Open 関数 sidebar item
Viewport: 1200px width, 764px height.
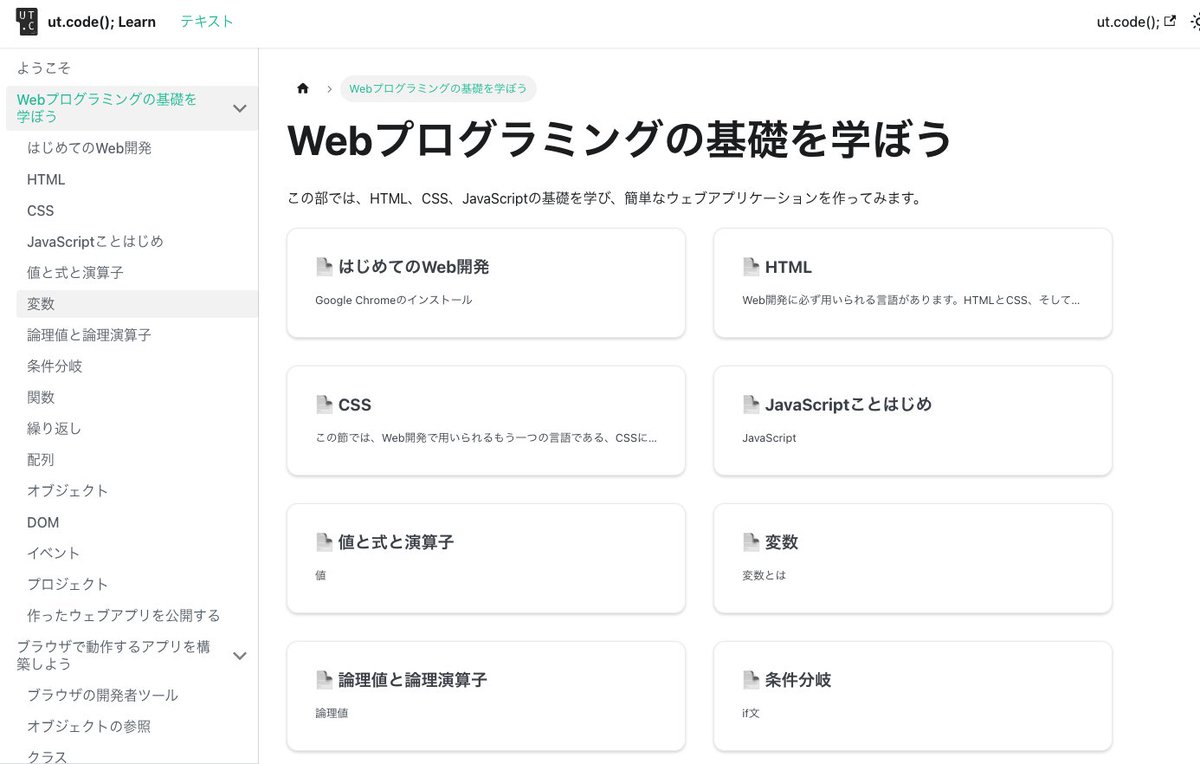coord(41,398)
